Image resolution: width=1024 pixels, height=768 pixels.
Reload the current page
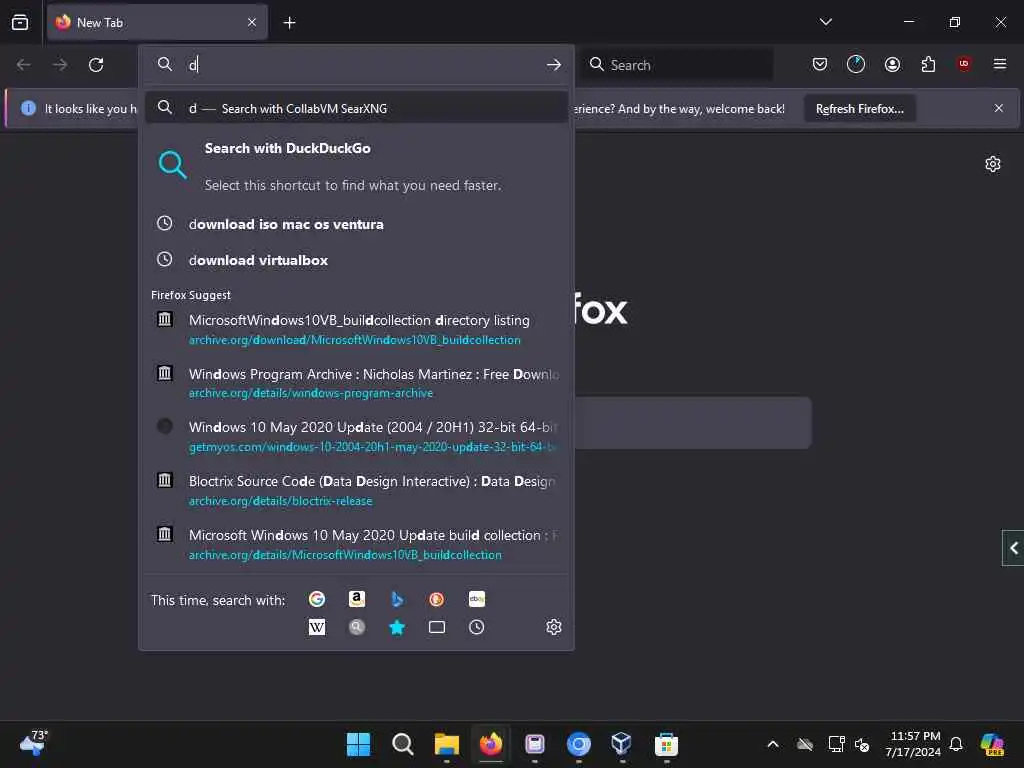[x=96, y=65]
